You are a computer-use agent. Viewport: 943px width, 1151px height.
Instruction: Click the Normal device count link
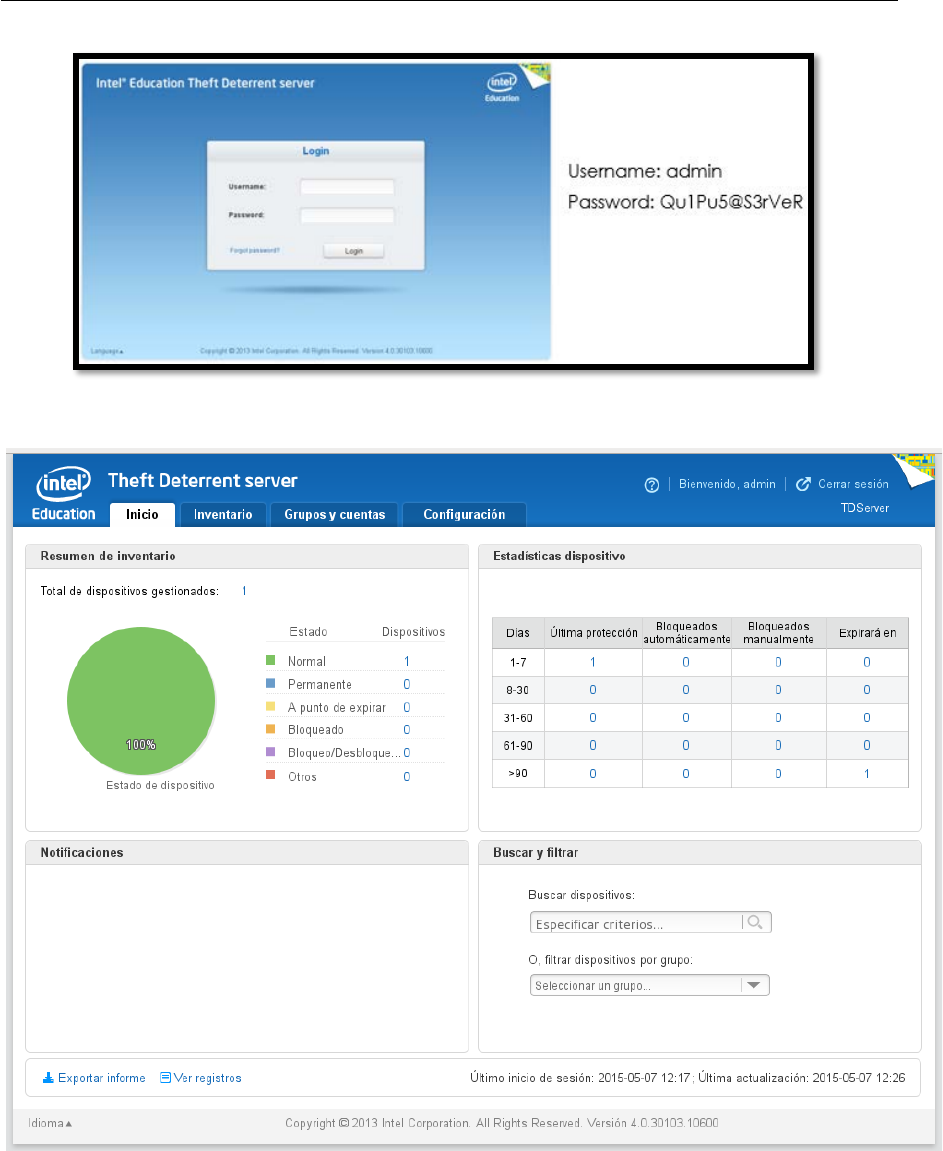pos(407,661)
